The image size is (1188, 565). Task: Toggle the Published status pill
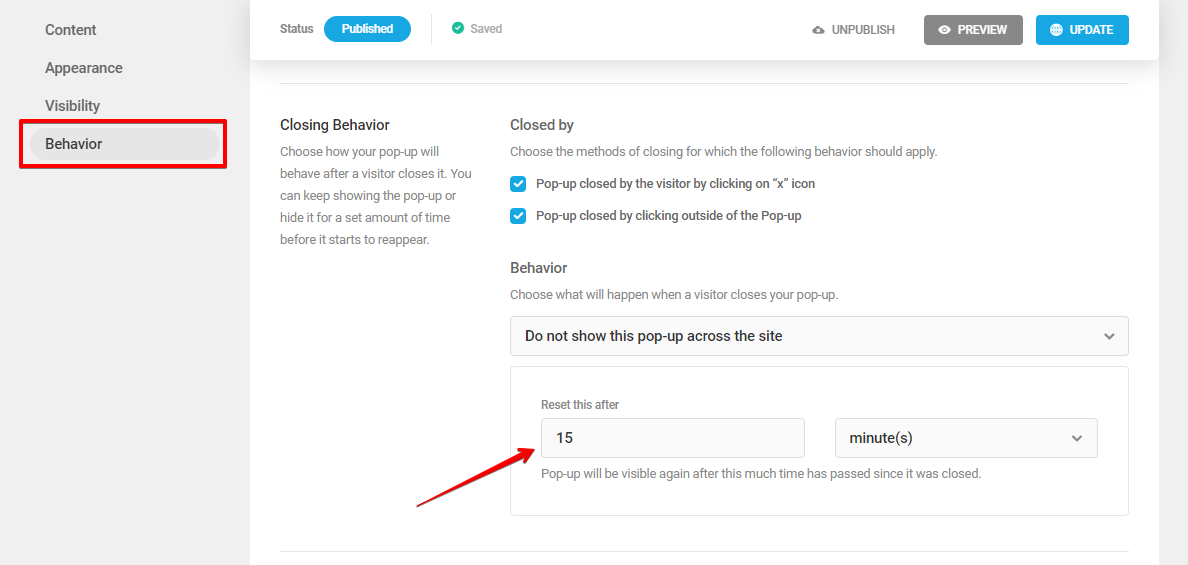click(x=367, y=30)
